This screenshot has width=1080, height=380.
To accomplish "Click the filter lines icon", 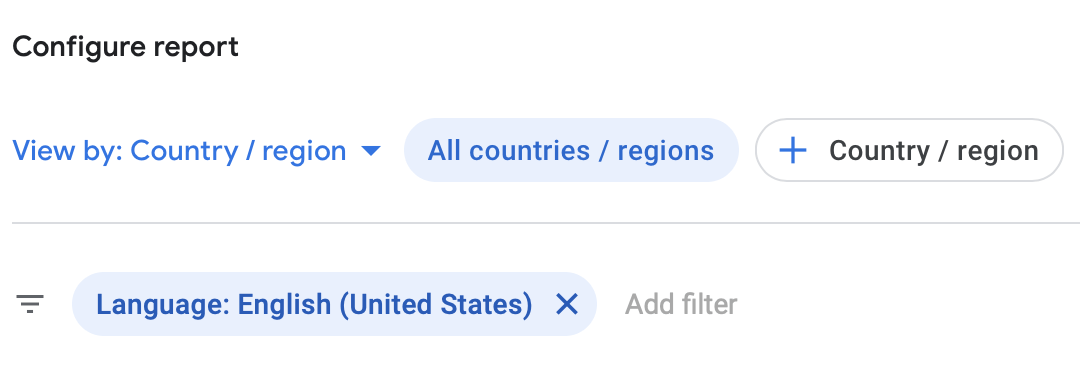I will 30,304.
